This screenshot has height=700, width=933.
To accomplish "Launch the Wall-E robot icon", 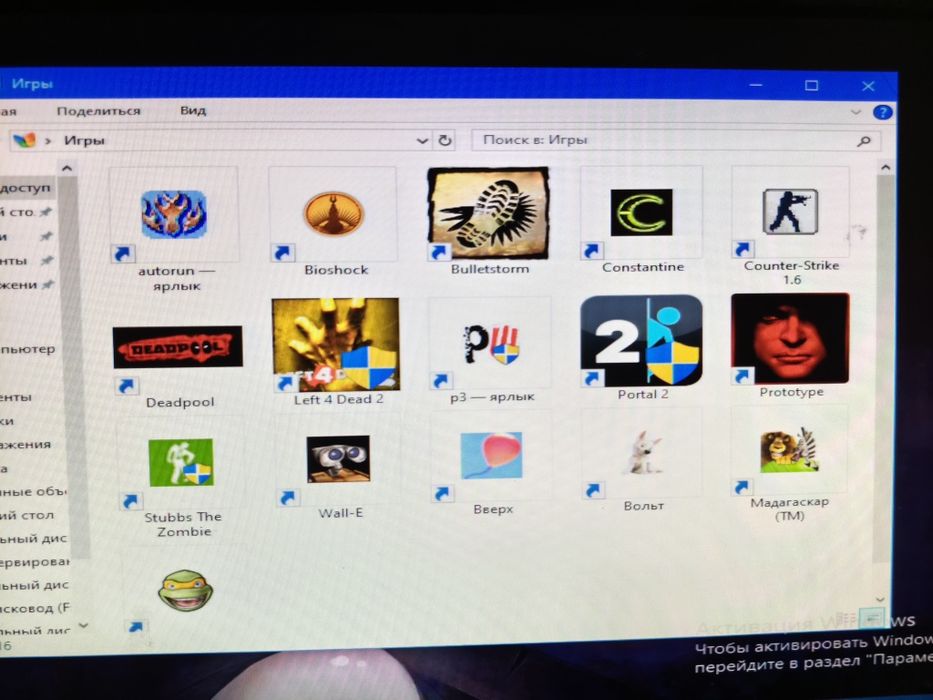I will (x=338, y=459).
